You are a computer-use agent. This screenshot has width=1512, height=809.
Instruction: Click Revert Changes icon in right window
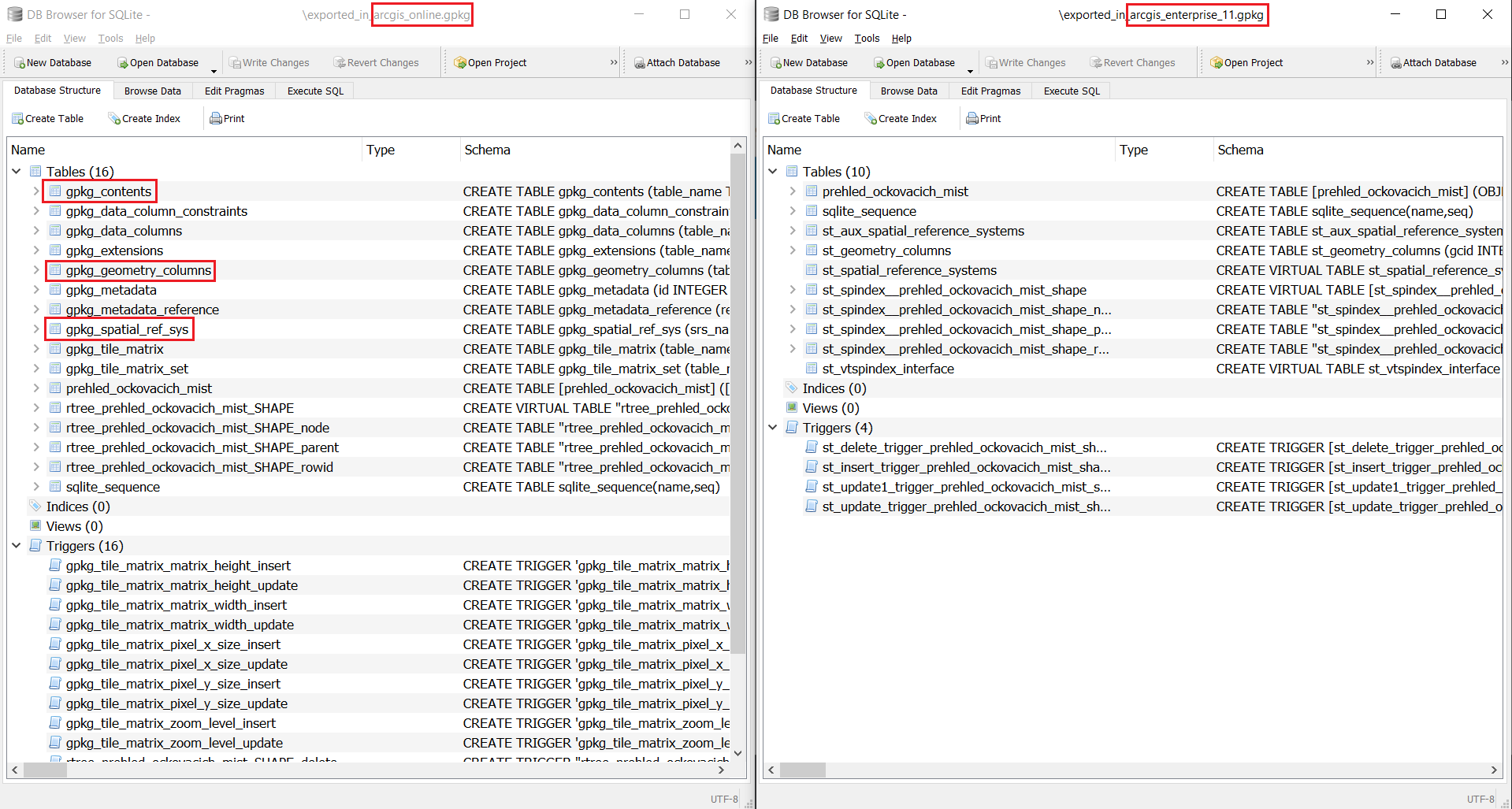tap(1096, 63)
